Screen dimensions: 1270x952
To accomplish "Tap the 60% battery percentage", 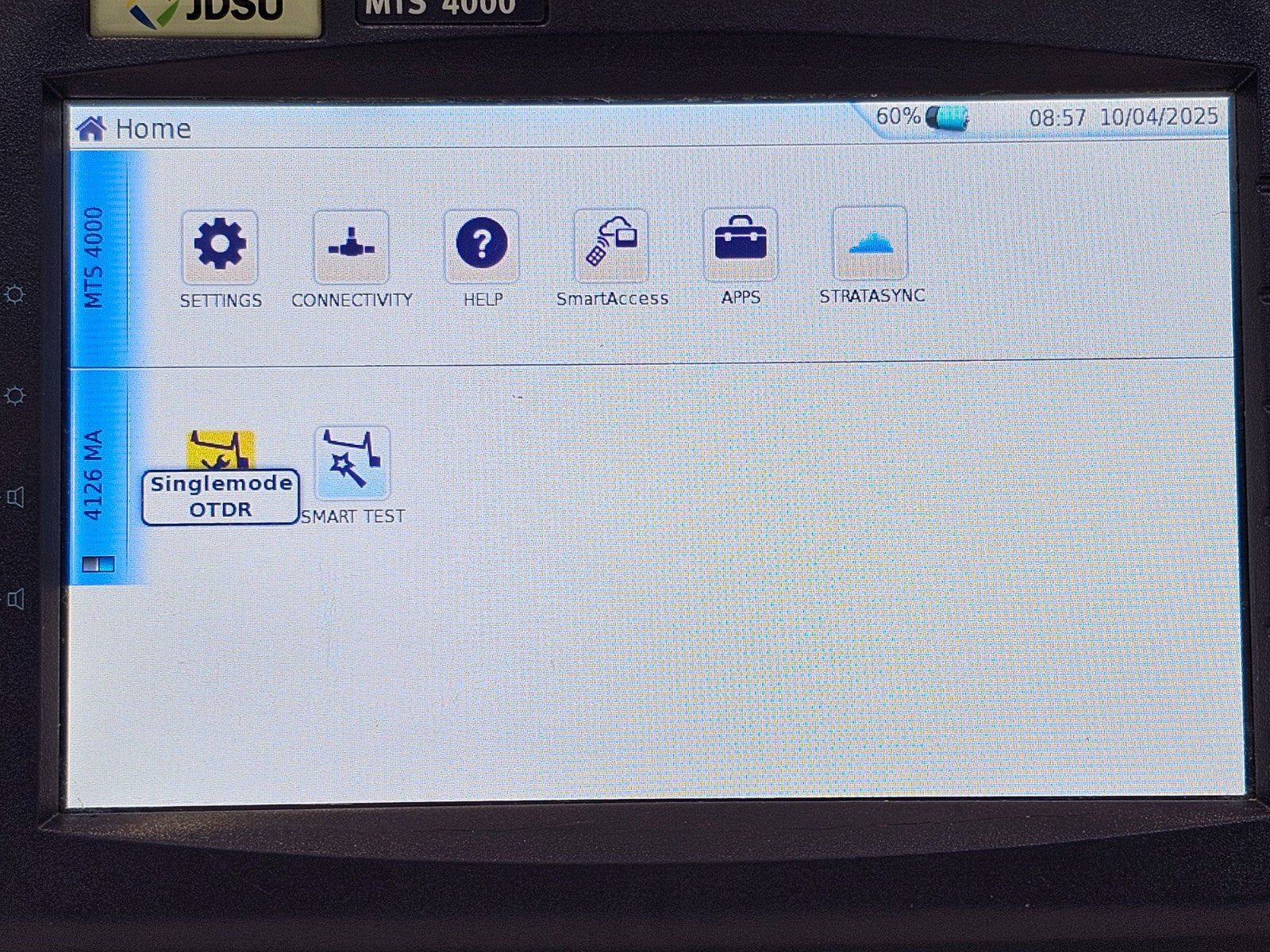I will (x=898, y=117).
